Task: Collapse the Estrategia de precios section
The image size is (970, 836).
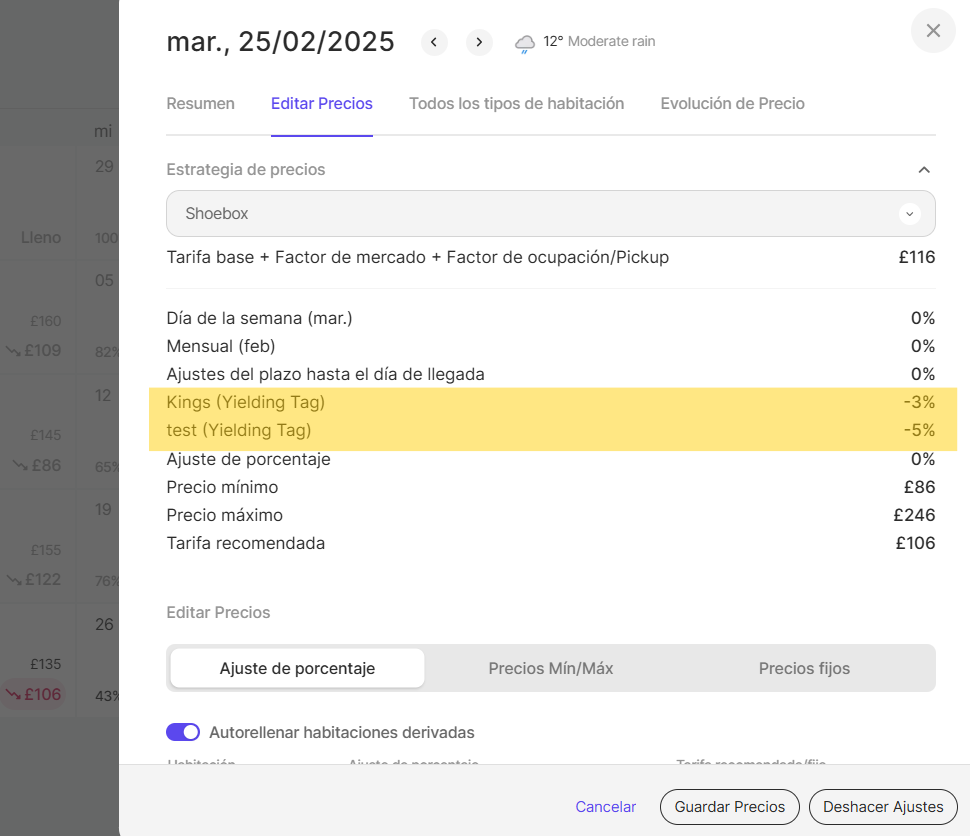Action: (924, 170)
